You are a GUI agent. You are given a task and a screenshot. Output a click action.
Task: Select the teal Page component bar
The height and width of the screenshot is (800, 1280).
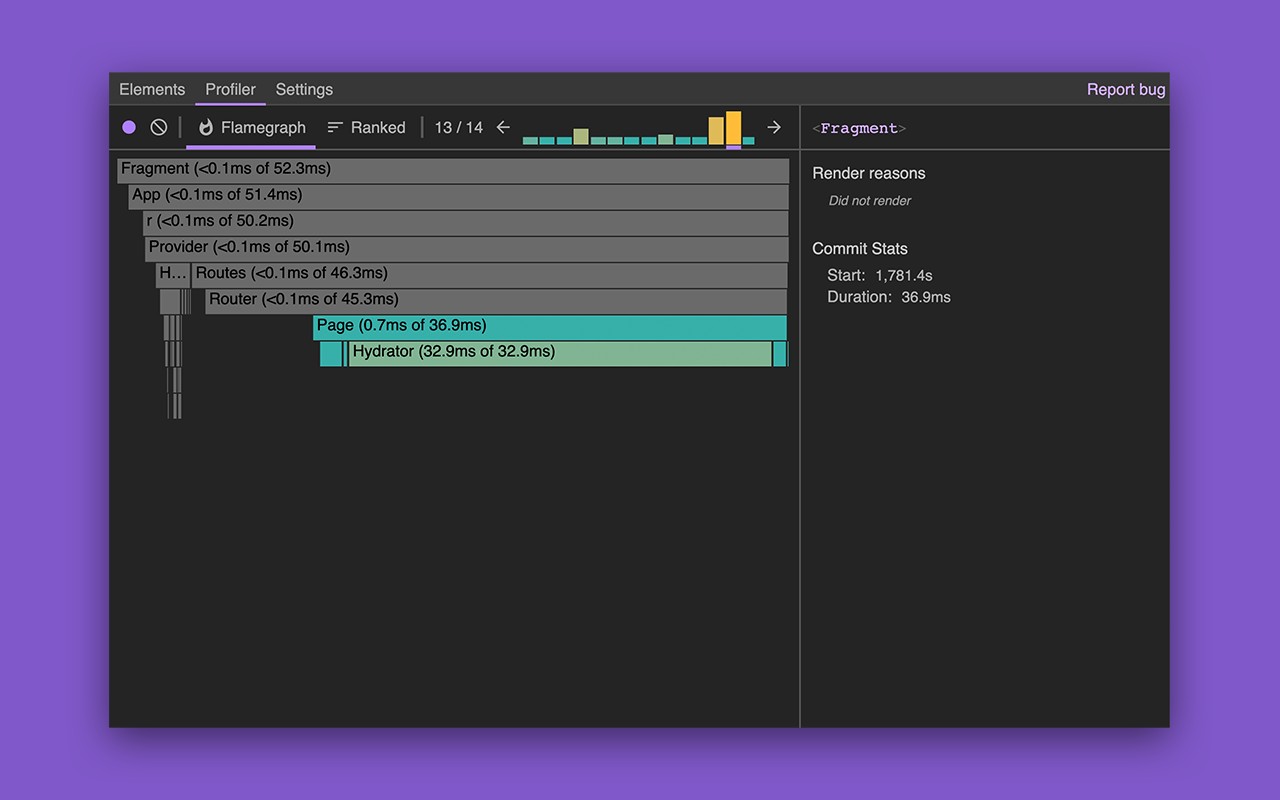(550, 326)
